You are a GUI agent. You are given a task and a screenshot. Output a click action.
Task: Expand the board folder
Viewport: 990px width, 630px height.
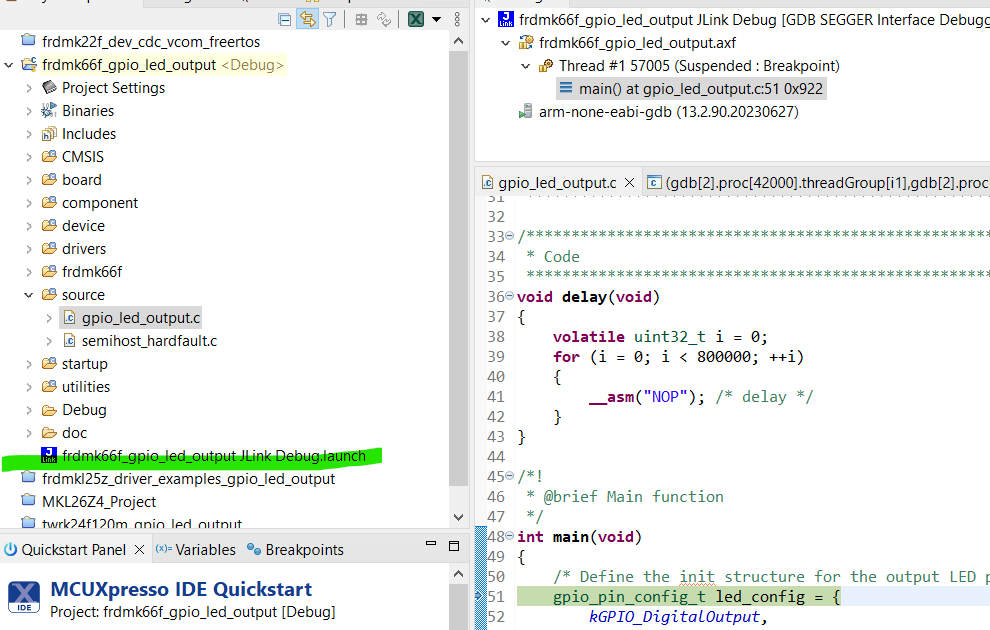click(x=29, y=180)
